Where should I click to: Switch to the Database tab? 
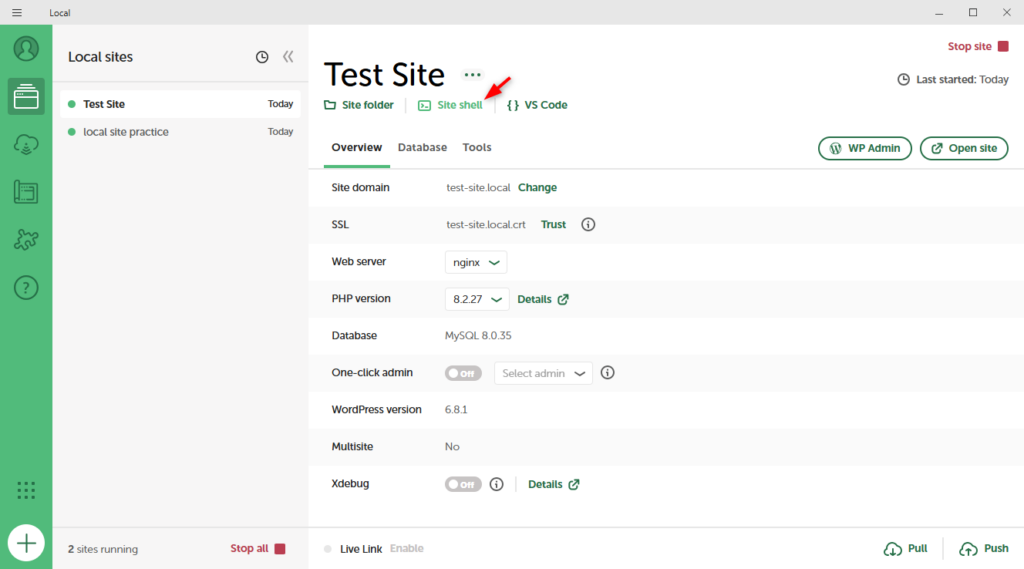point(423,148)
